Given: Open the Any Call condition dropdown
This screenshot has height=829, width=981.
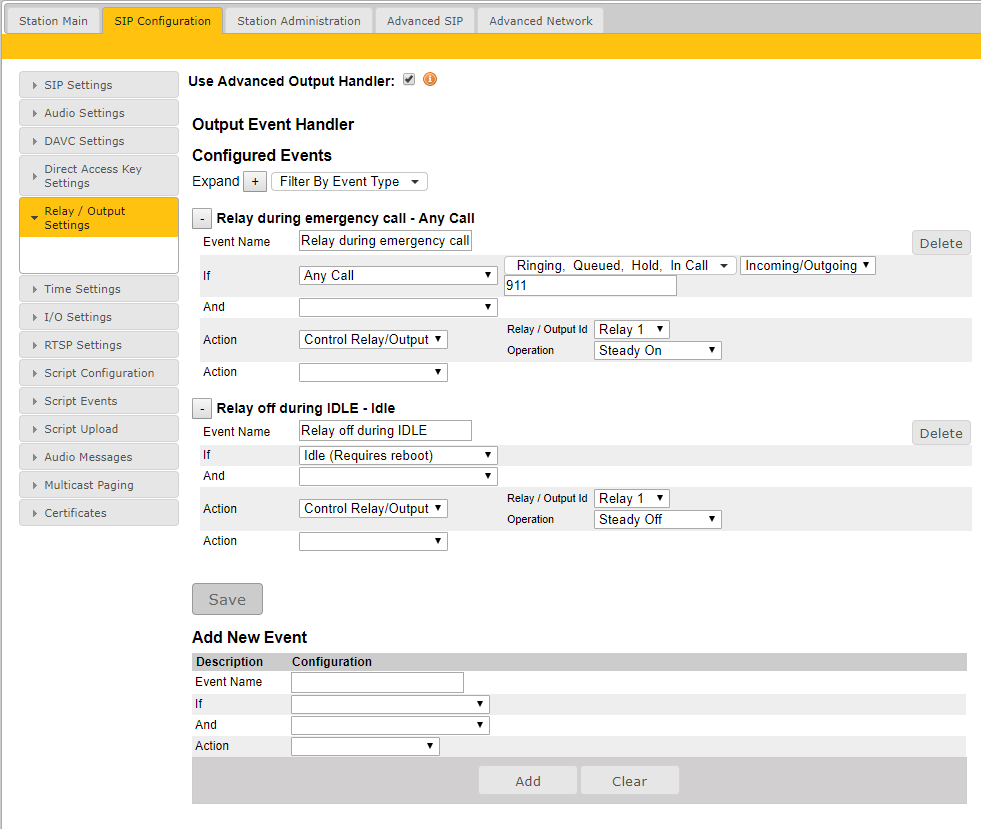Looking at the screenshot, I should [x=398, y=275].
